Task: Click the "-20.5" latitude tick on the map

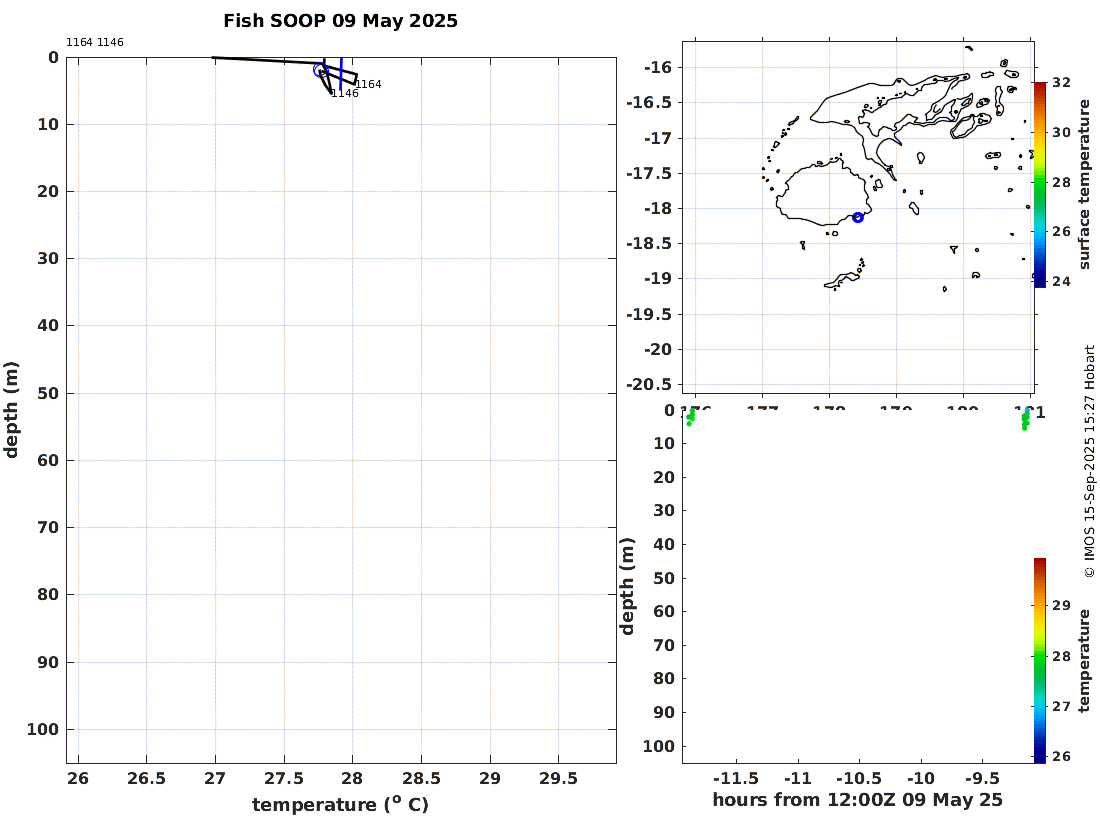Action: pyautogui.click(x=650, y=384)
